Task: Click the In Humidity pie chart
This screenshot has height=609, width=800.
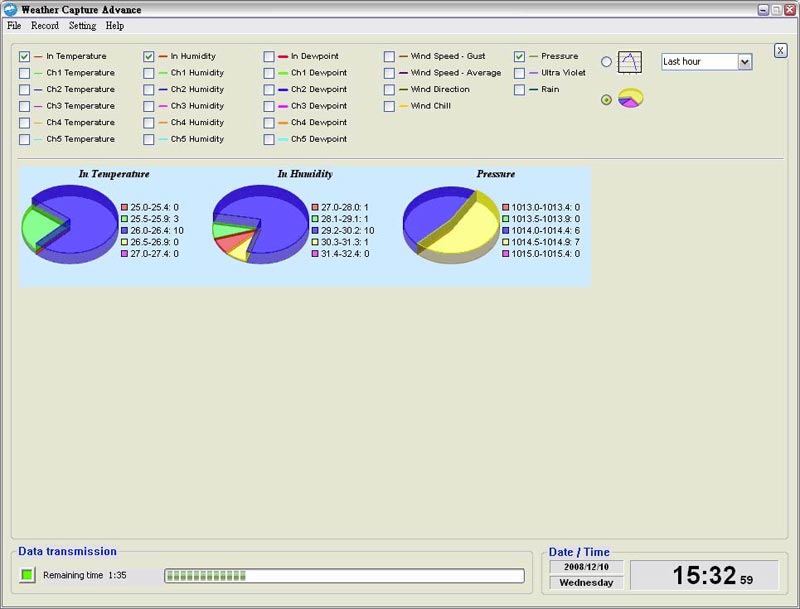Action: click(x=260, y=224)
